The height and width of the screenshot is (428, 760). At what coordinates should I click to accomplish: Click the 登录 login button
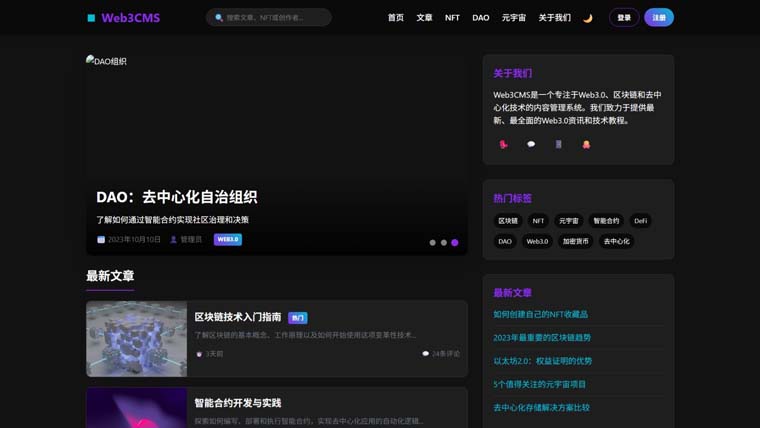click(x=624, y=18)
